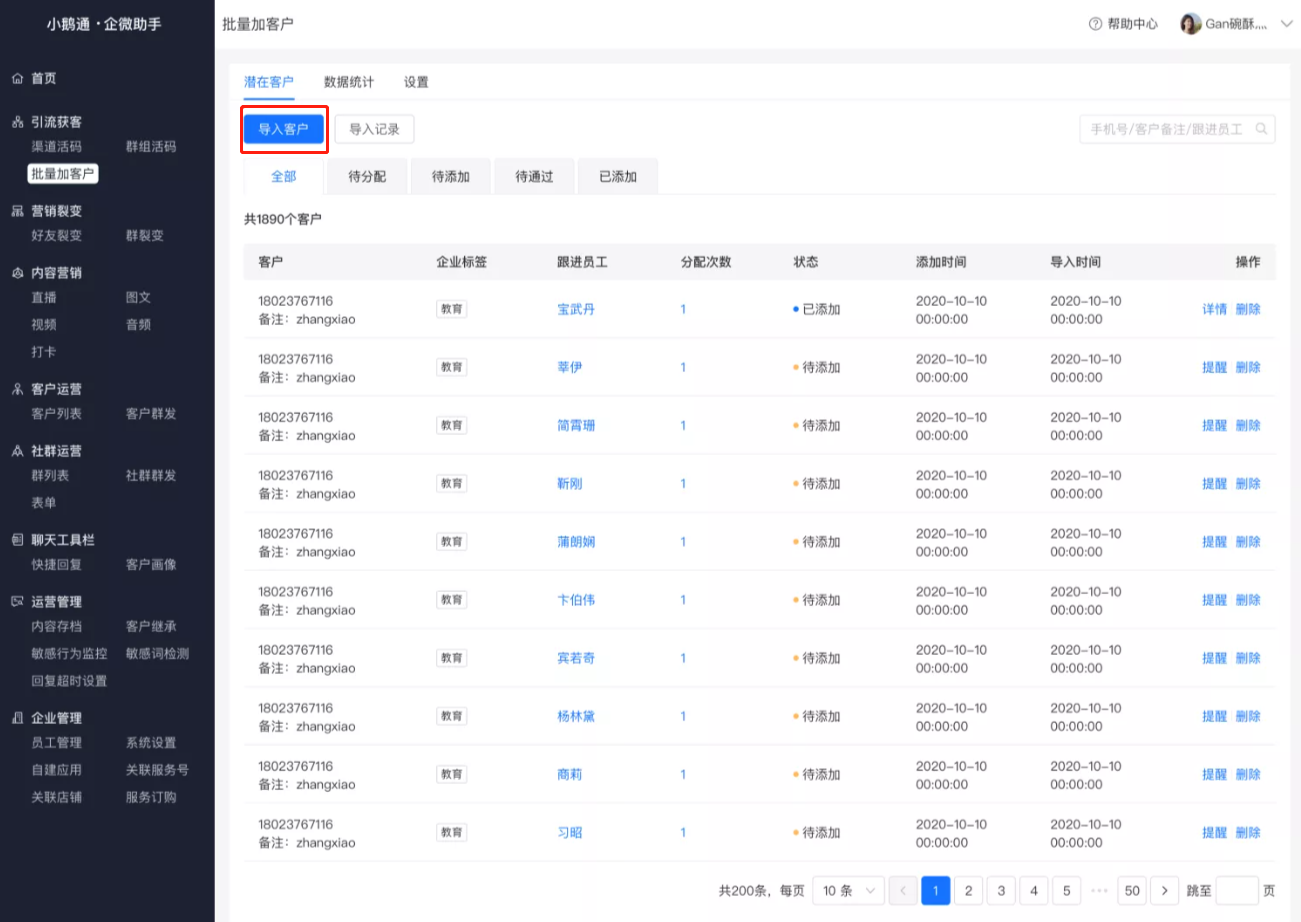This screenshot has height=922, width=1301.
Task: Open 员工管理 in the sidebar
Action: pyautogui.click(x=57, y=743)
